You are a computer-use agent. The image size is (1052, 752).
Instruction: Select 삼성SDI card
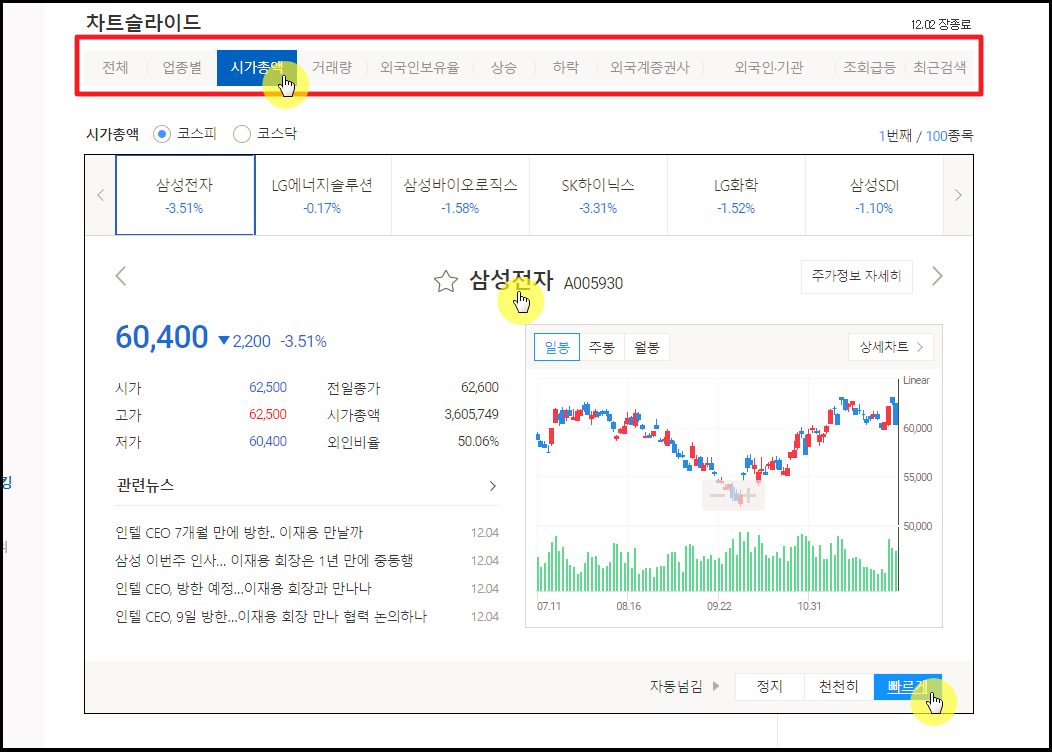pyautogui.click(x=874, y=195)
